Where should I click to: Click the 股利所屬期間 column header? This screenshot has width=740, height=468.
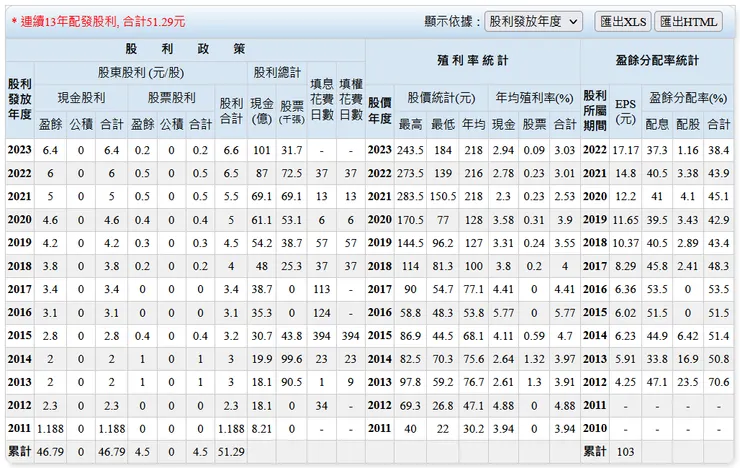(595, 110)
